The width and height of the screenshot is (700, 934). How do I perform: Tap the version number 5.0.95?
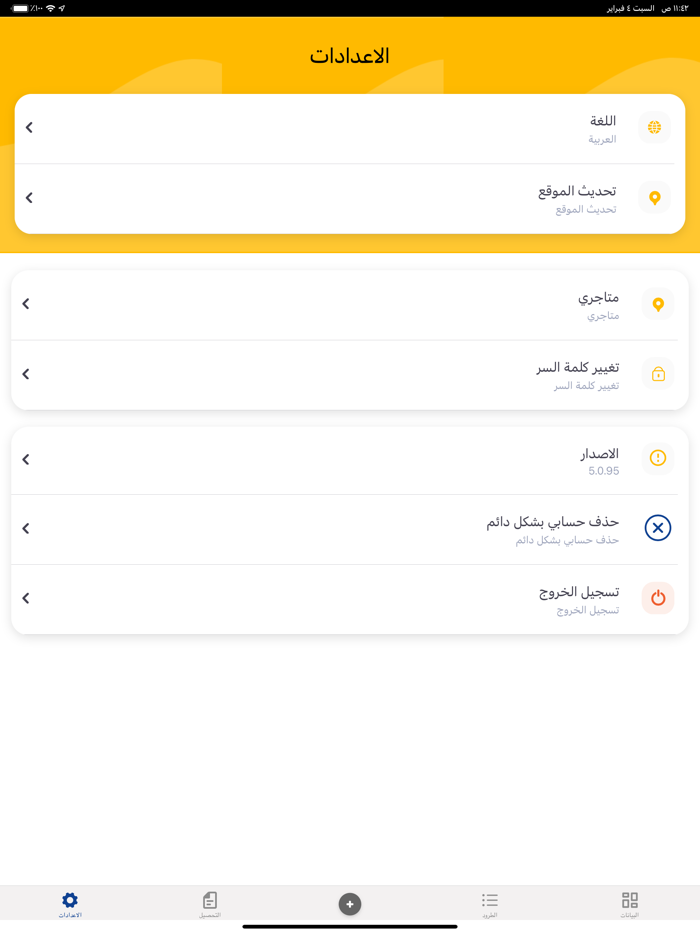[x=603, y=471]
